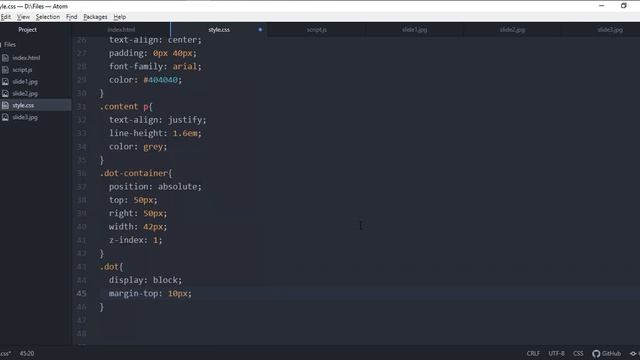Change the UTF-8 file encoding
Viewport: 640px width, 360px height.
coord(556,353)
